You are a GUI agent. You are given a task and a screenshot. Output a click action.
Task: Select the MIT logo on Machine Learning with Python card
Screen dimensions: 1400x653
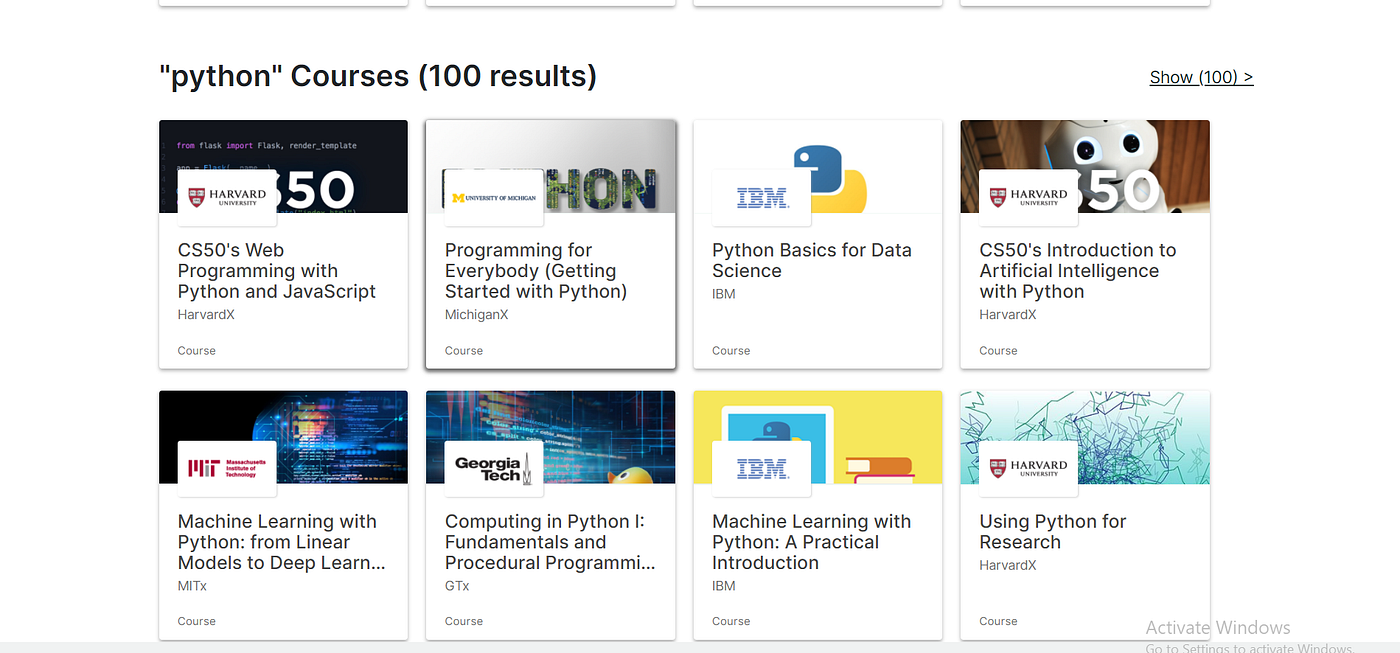pos(226,468)
